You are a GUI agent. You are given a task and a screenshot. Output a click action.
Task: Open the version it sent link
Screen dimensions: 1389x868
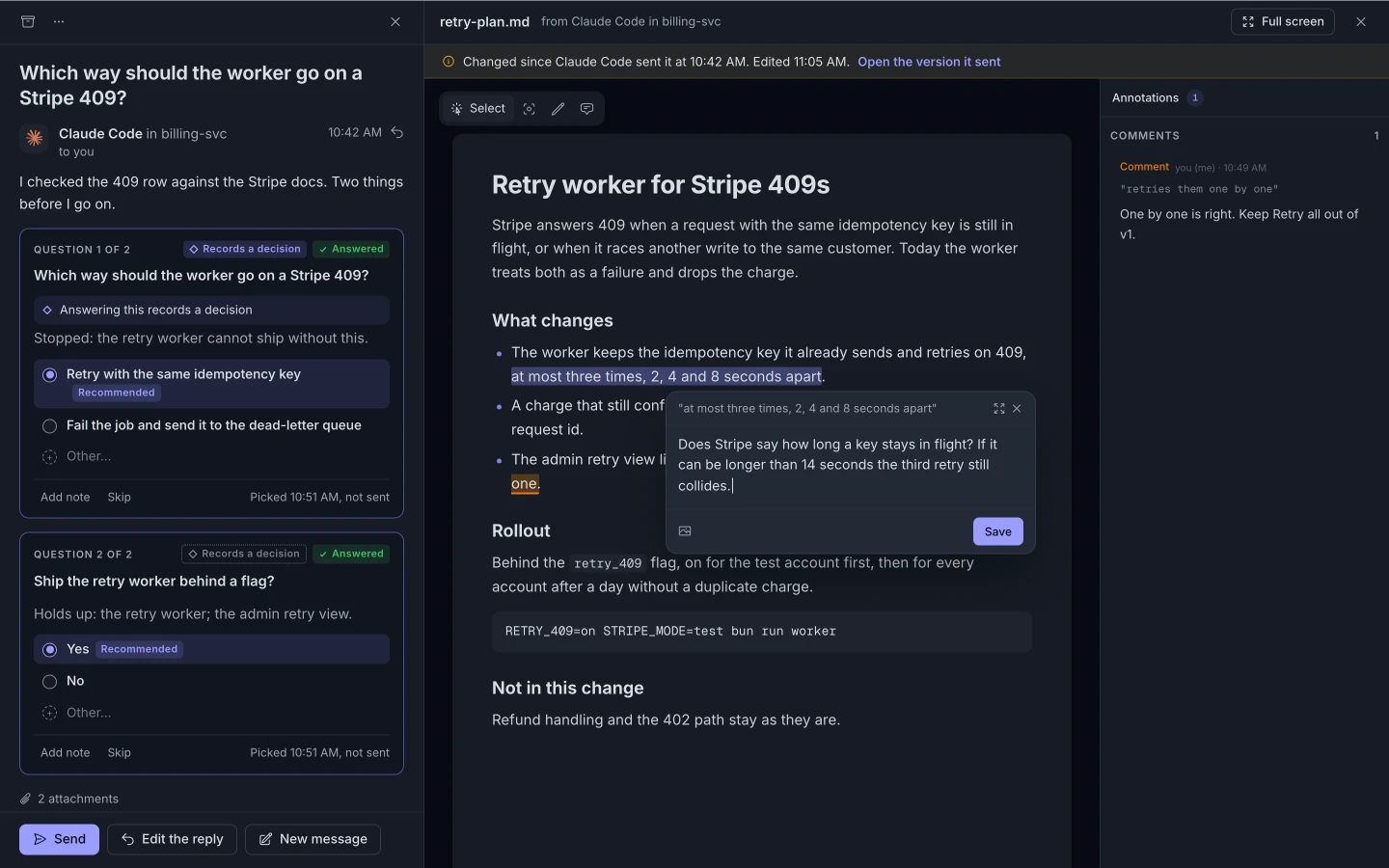[929, 62]
